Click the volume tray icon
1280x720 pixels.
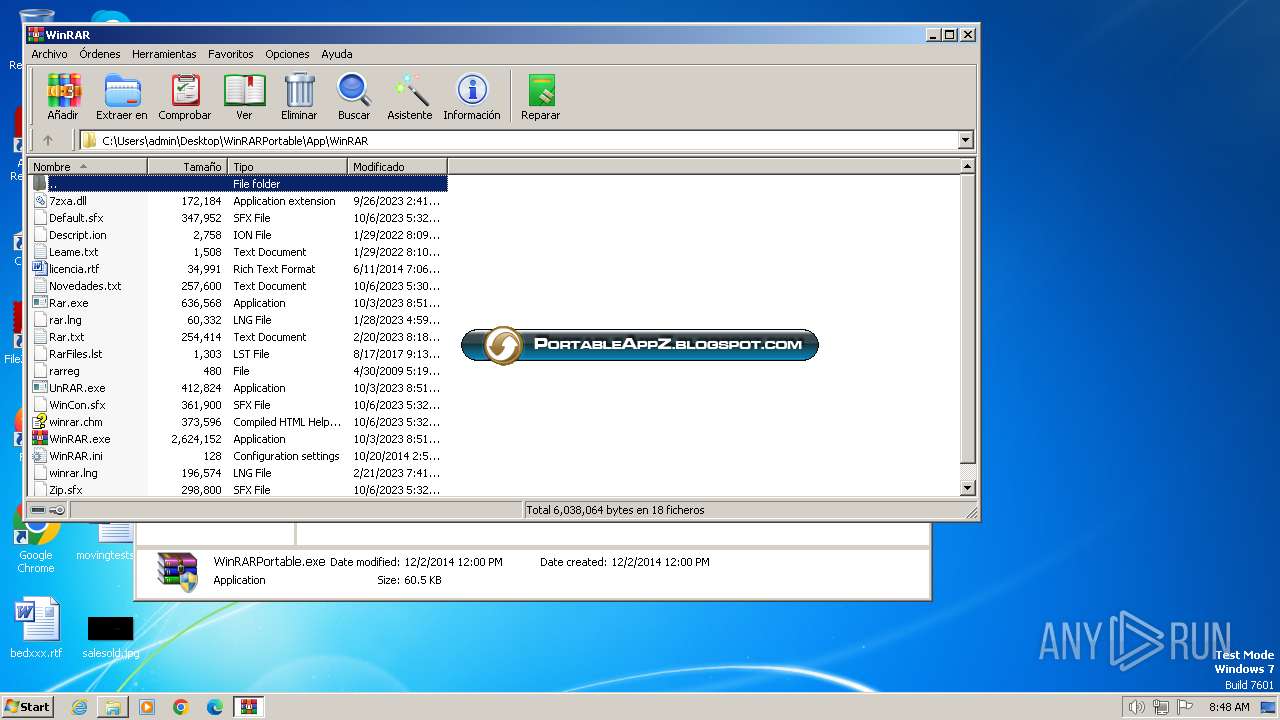coord(1136,707)
